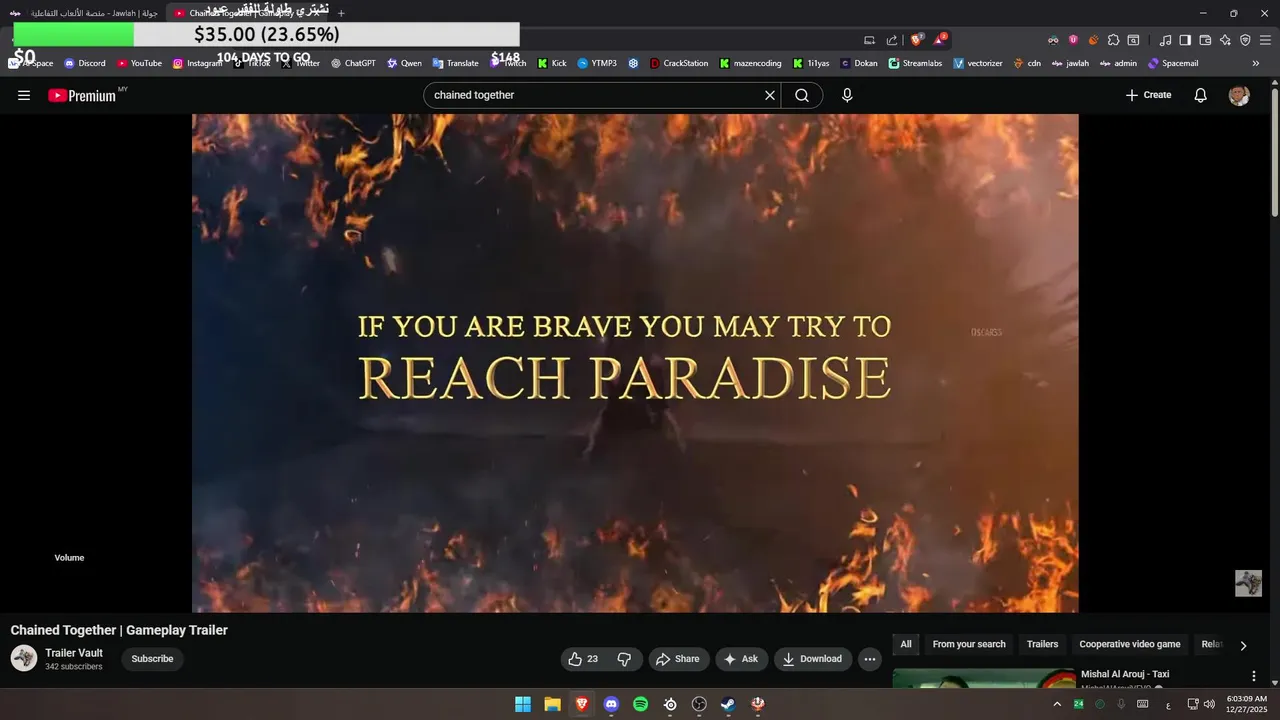The image size is (1280, 720).
Task: Click the Ask button under the video
Action: click(x=741, y=659)
